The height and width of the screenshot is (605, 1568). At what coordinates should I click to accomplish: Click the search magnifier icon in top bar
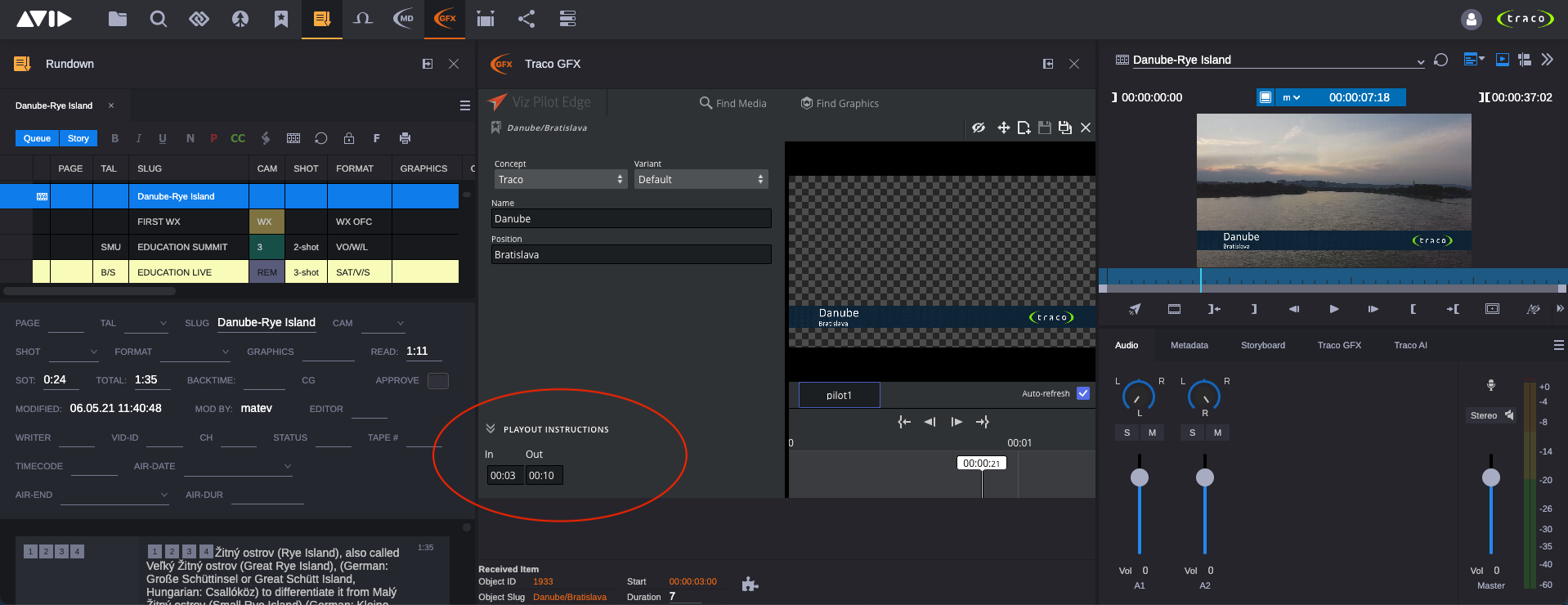(159, 19)
